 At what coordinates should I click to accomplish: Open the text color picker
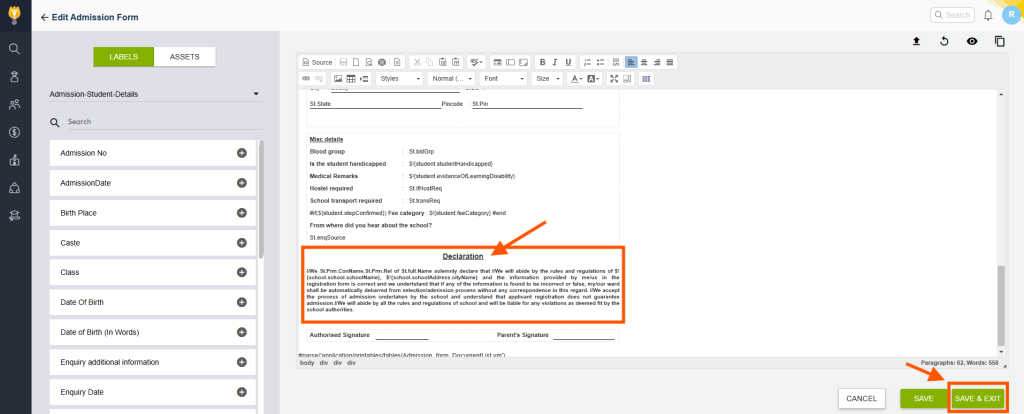(576, 78)
